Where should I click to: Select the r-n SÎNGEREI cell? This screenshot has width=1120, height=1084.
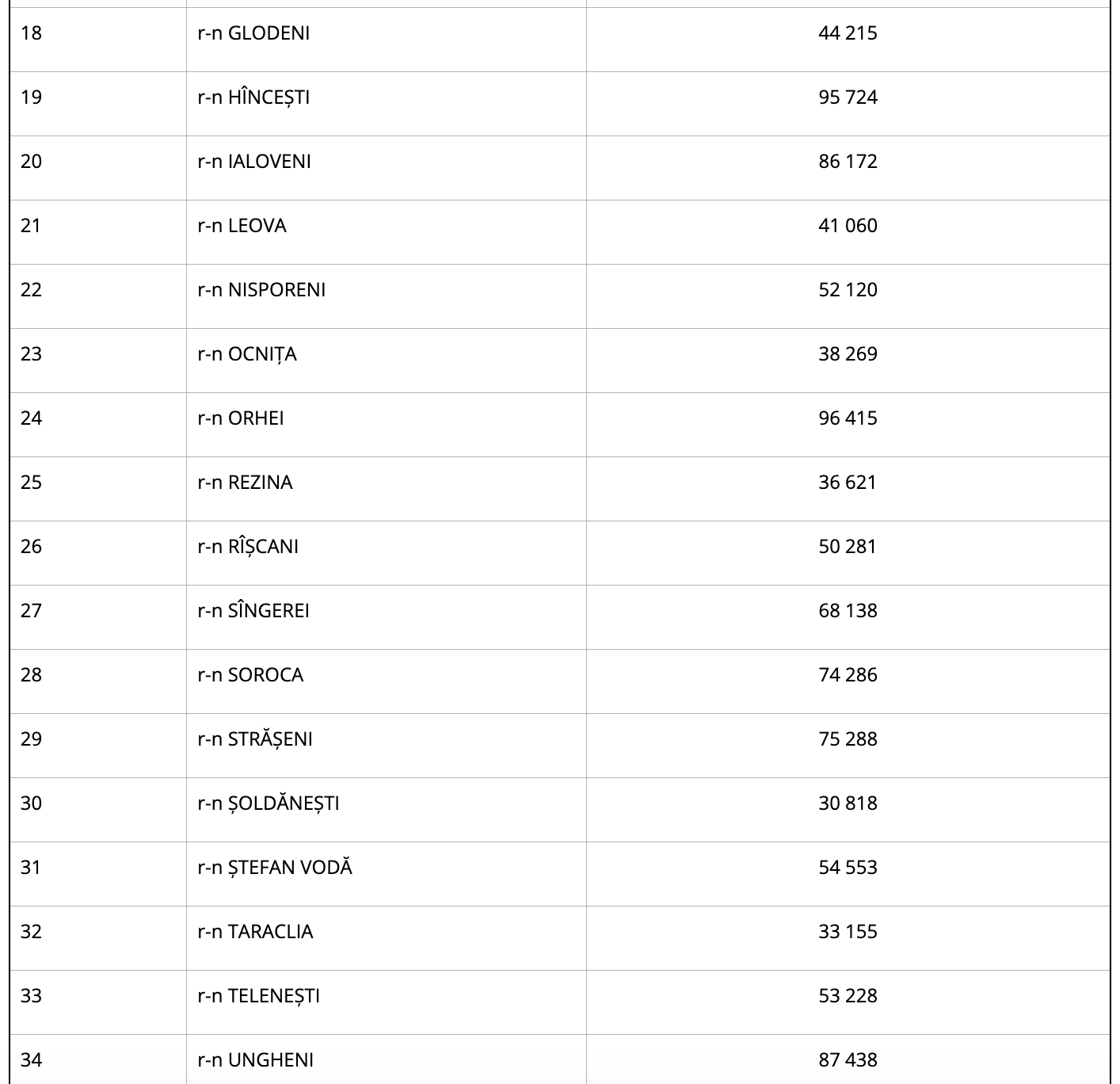click(253, 611)
